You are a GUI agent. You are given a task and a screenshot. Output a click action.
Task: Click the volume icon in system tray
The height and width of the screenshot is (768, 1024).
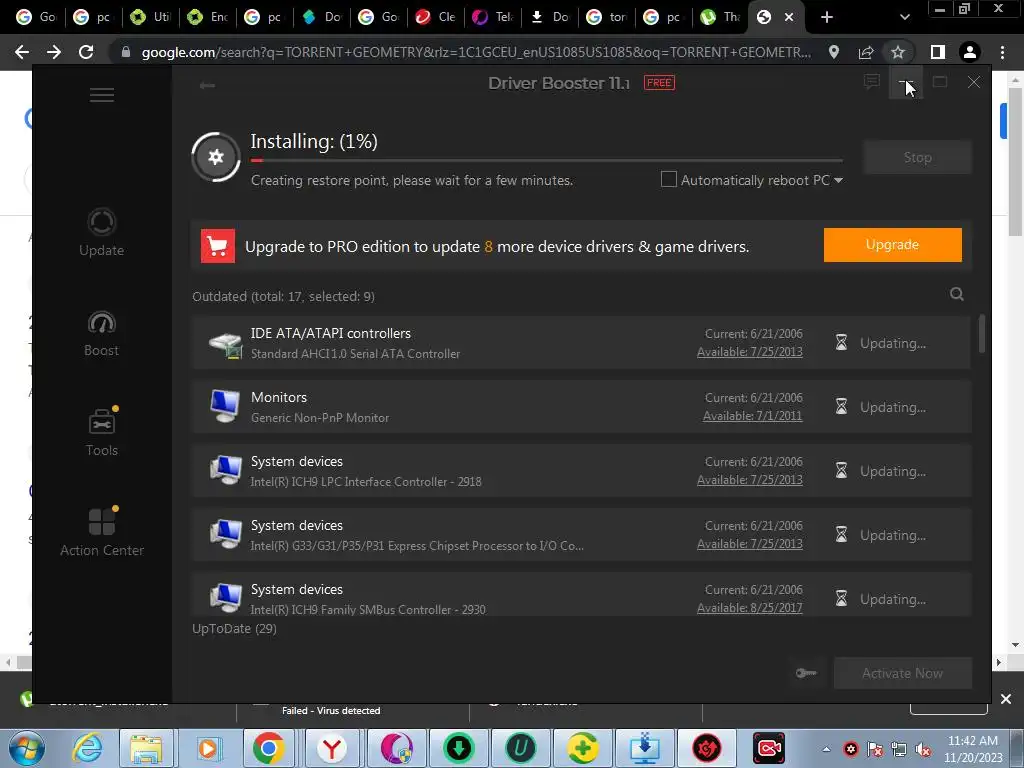coord(923,749)
